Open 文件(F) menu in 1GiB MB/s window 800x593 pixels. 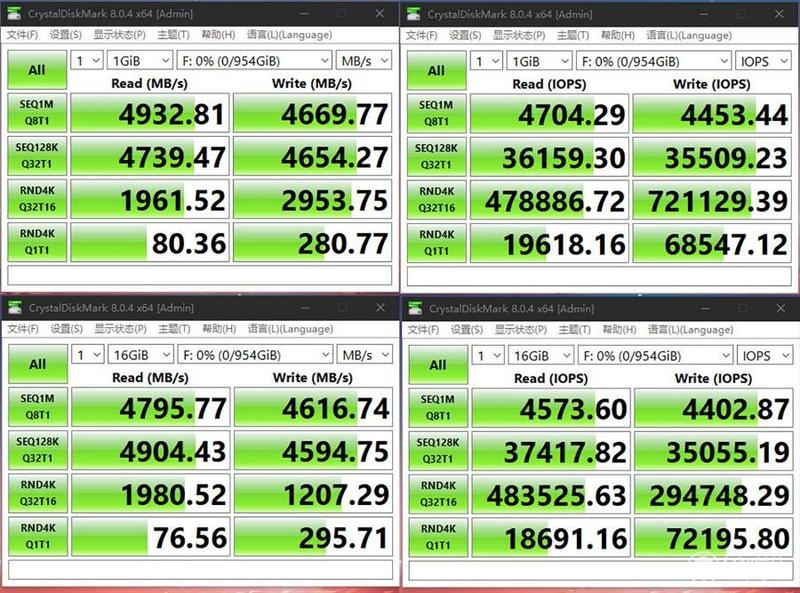click(x=22, y=35)
